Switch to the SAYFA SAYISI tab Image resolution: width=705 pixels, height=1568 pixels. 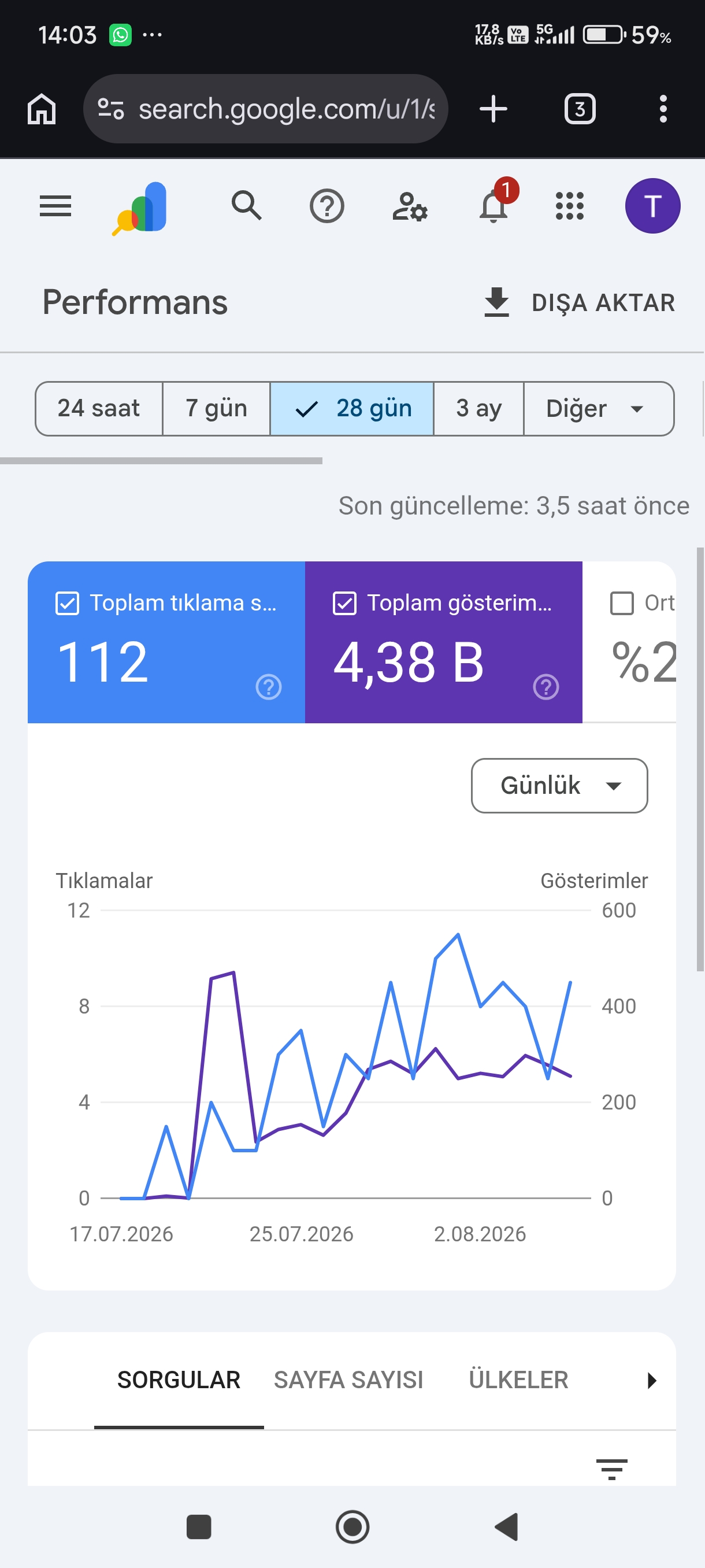348,1380
